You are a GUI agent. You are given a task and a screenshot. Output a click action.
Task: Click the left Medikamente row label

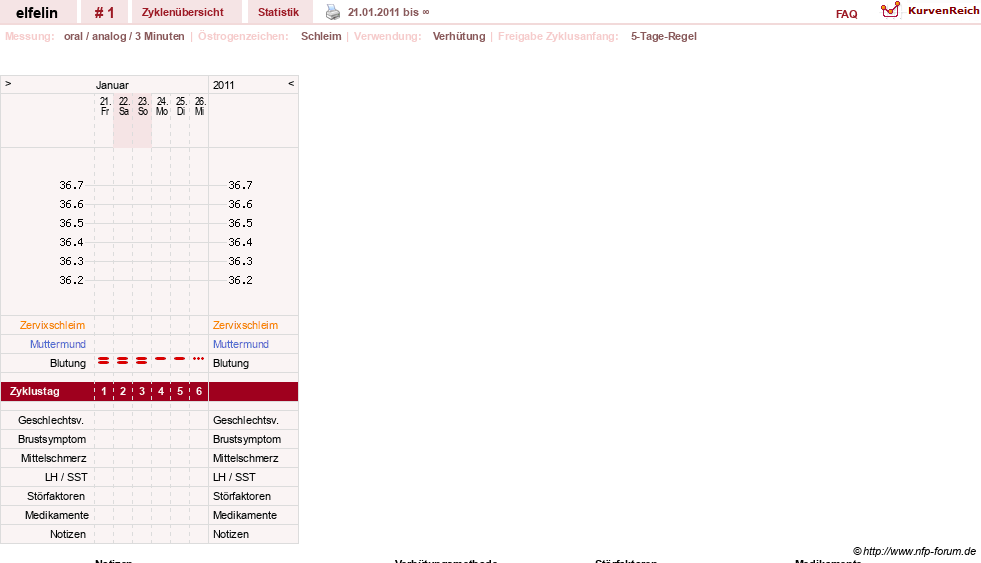(57, 515)
